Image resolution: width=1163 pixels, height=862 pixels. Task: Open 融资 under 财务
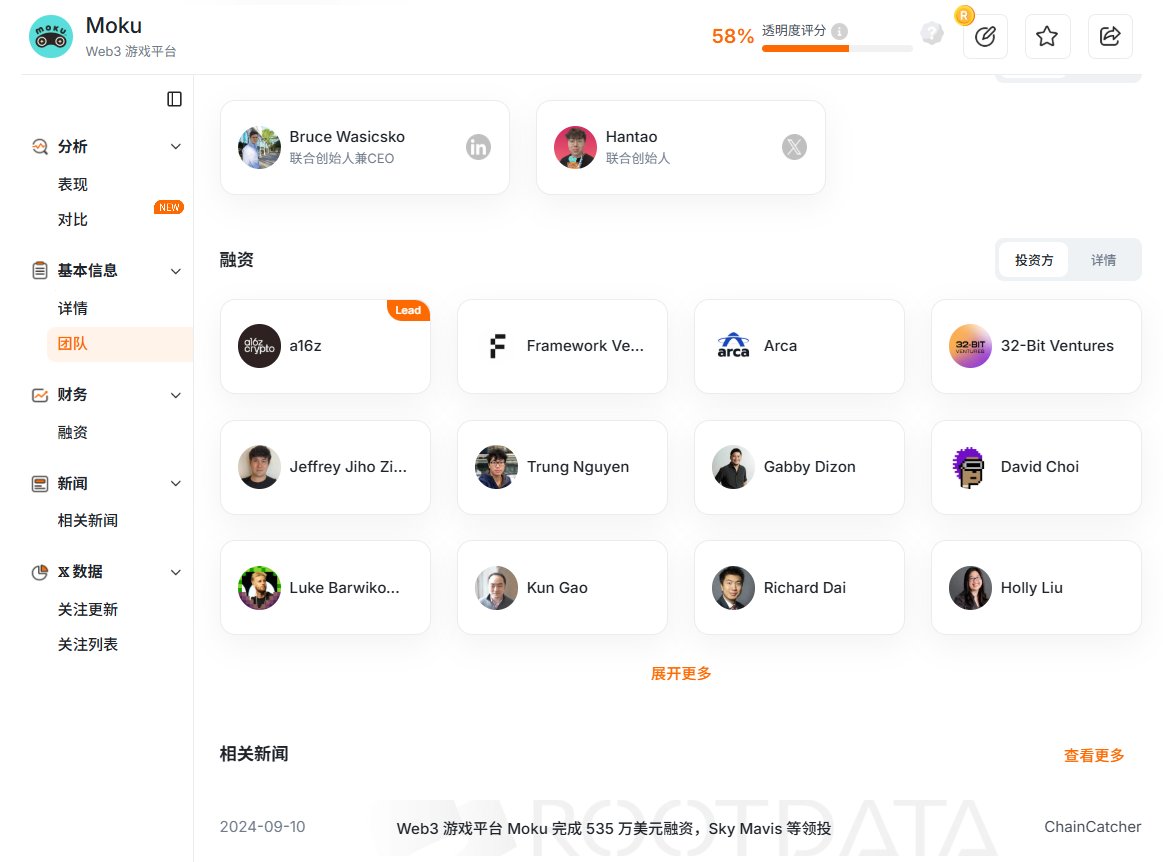73,432
